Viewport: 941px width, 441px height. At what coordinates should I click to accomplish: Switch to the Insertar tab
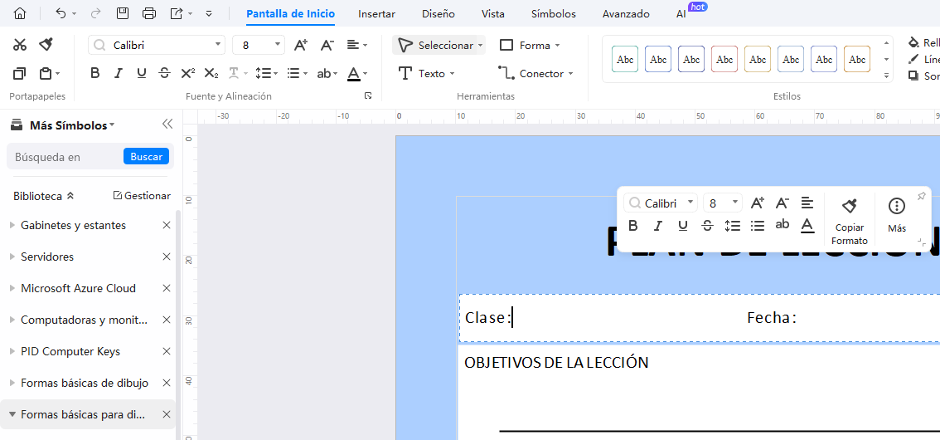[377, 14]
